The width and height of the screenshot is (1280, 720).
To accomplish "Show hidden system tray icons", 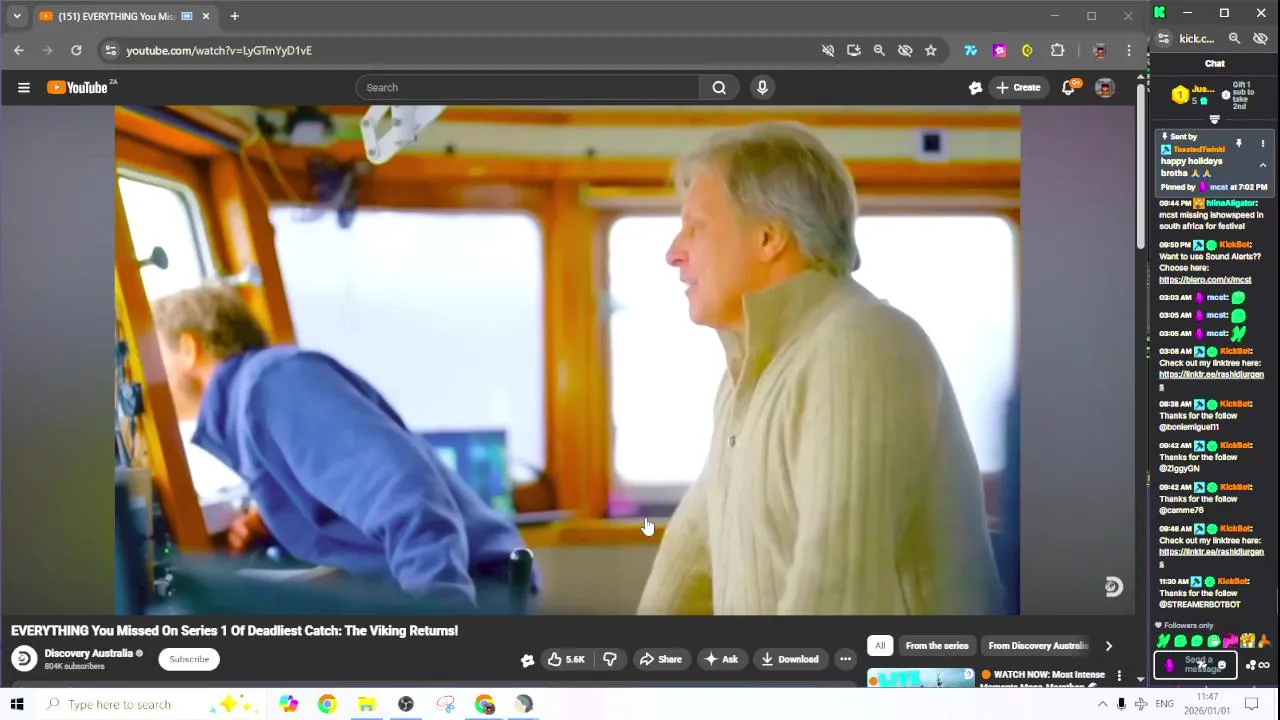I will pyautogui.click(x=1102, y=704).
